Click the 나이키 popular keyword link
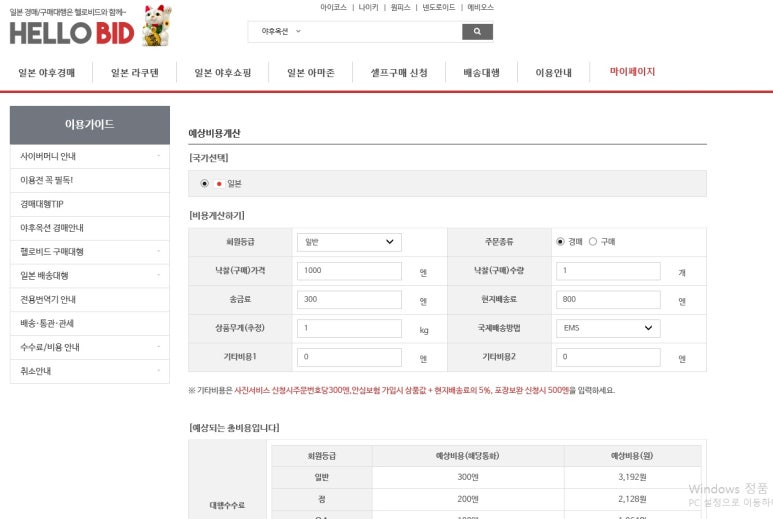 coord(368,7)
